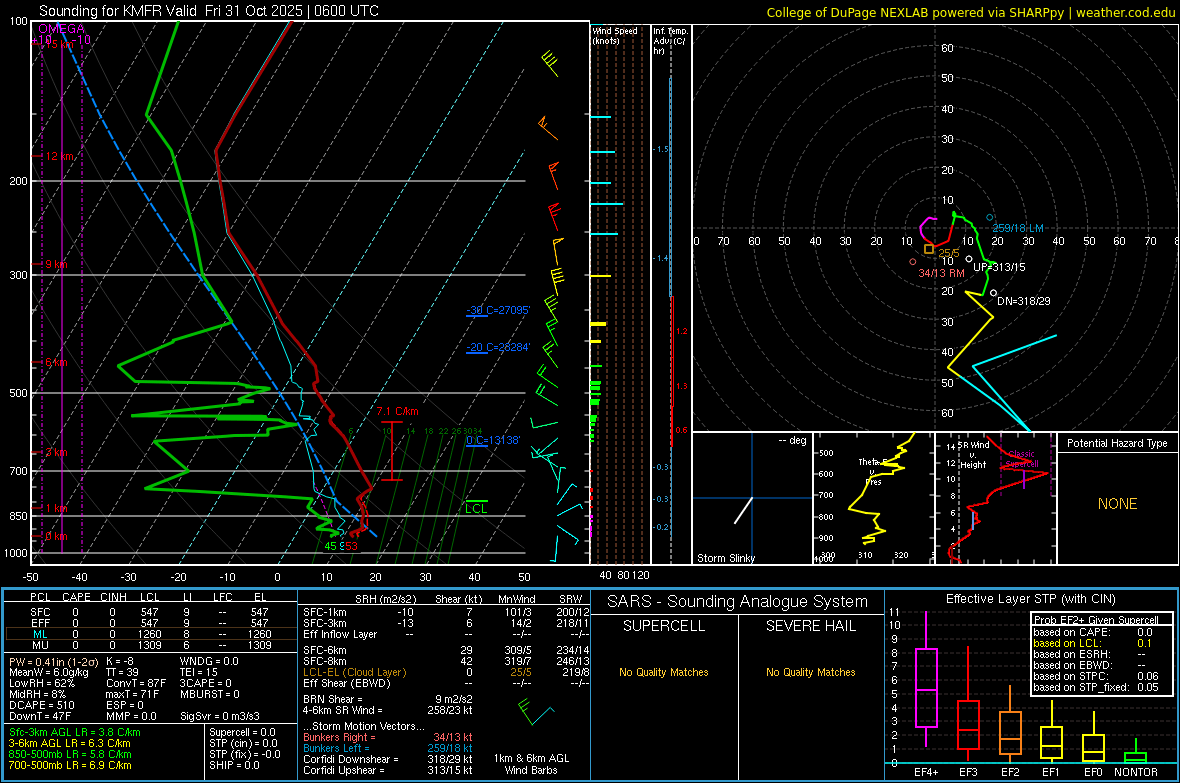This screenshot has height=783, width=1180.
Task: Click the SFC-1km shear row label
Action: [325, 612]
